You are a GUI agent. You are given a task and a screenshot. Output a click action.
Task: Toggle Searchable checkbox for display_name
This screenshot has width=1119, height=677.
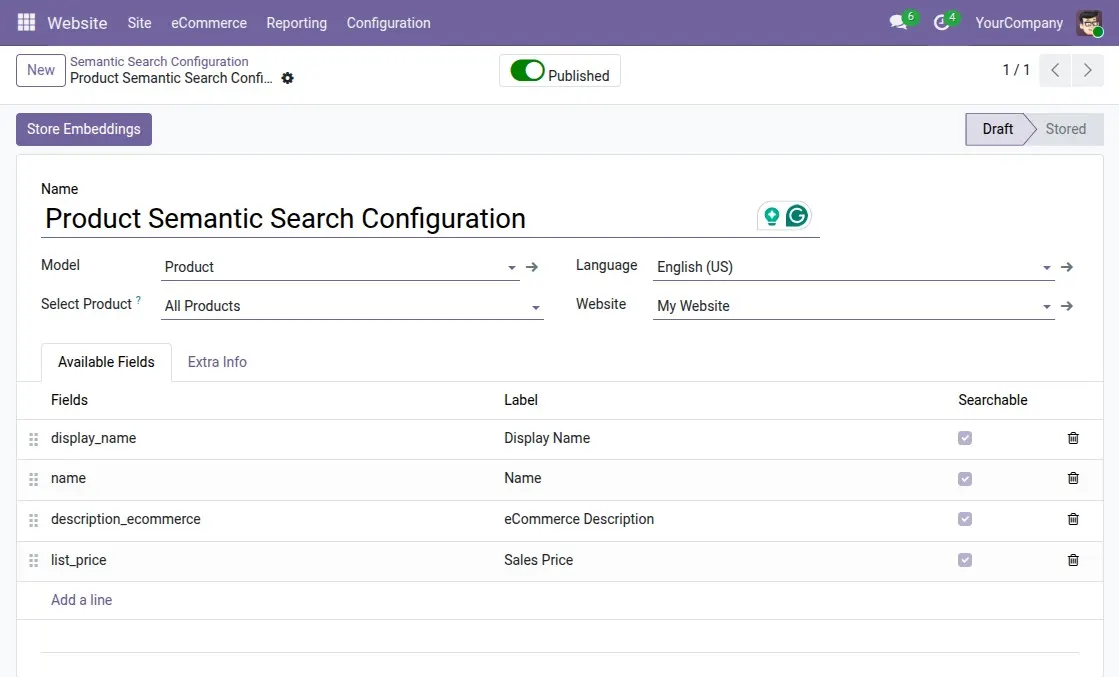[x=965, y=438]
